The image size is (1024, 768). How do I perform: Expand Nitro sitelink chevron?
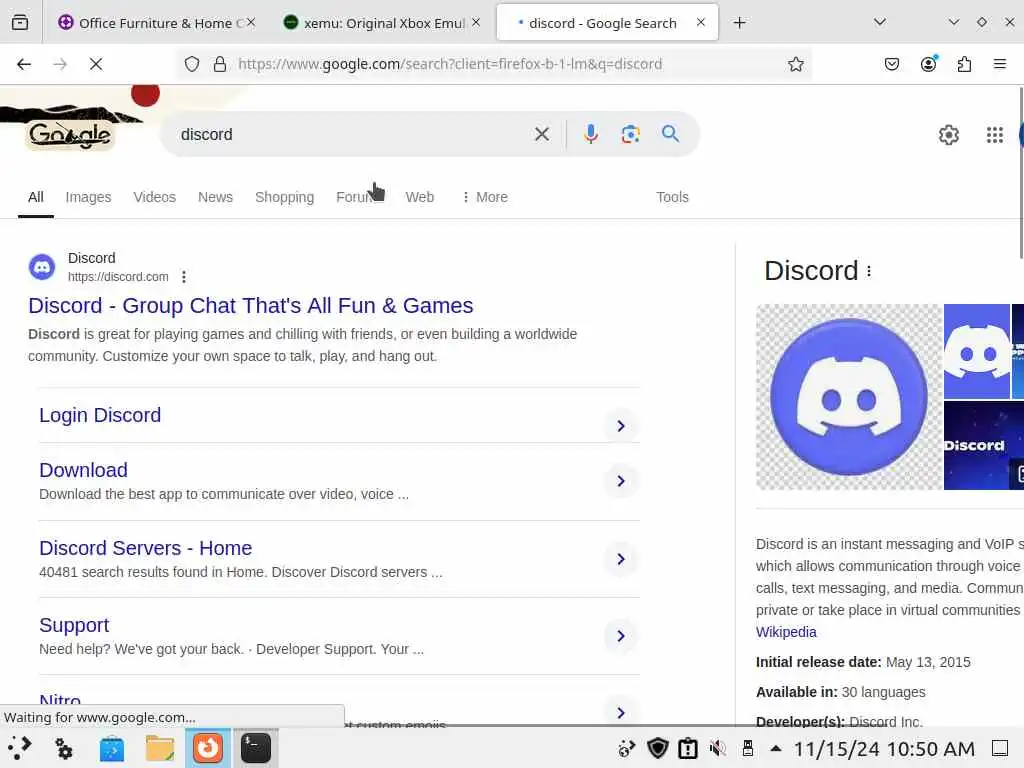[620, 712]
